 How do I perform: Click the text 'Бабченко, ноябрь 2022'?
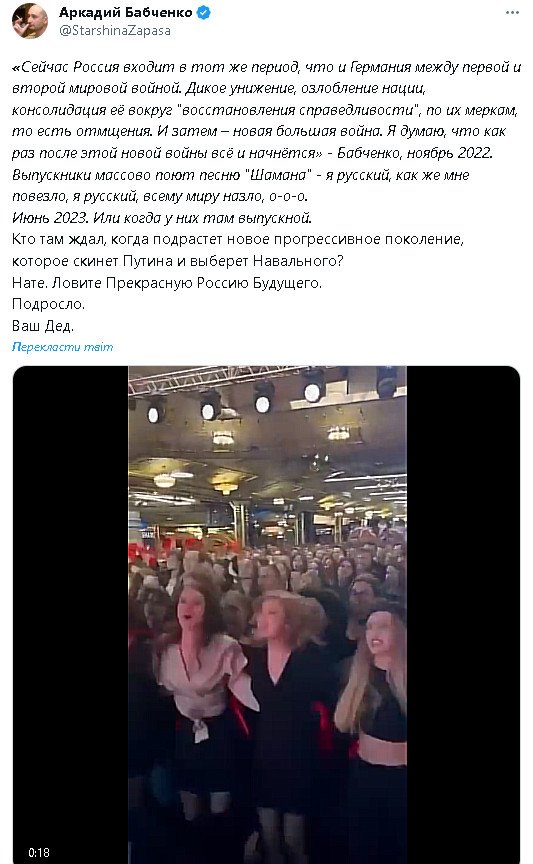point(414,153)
